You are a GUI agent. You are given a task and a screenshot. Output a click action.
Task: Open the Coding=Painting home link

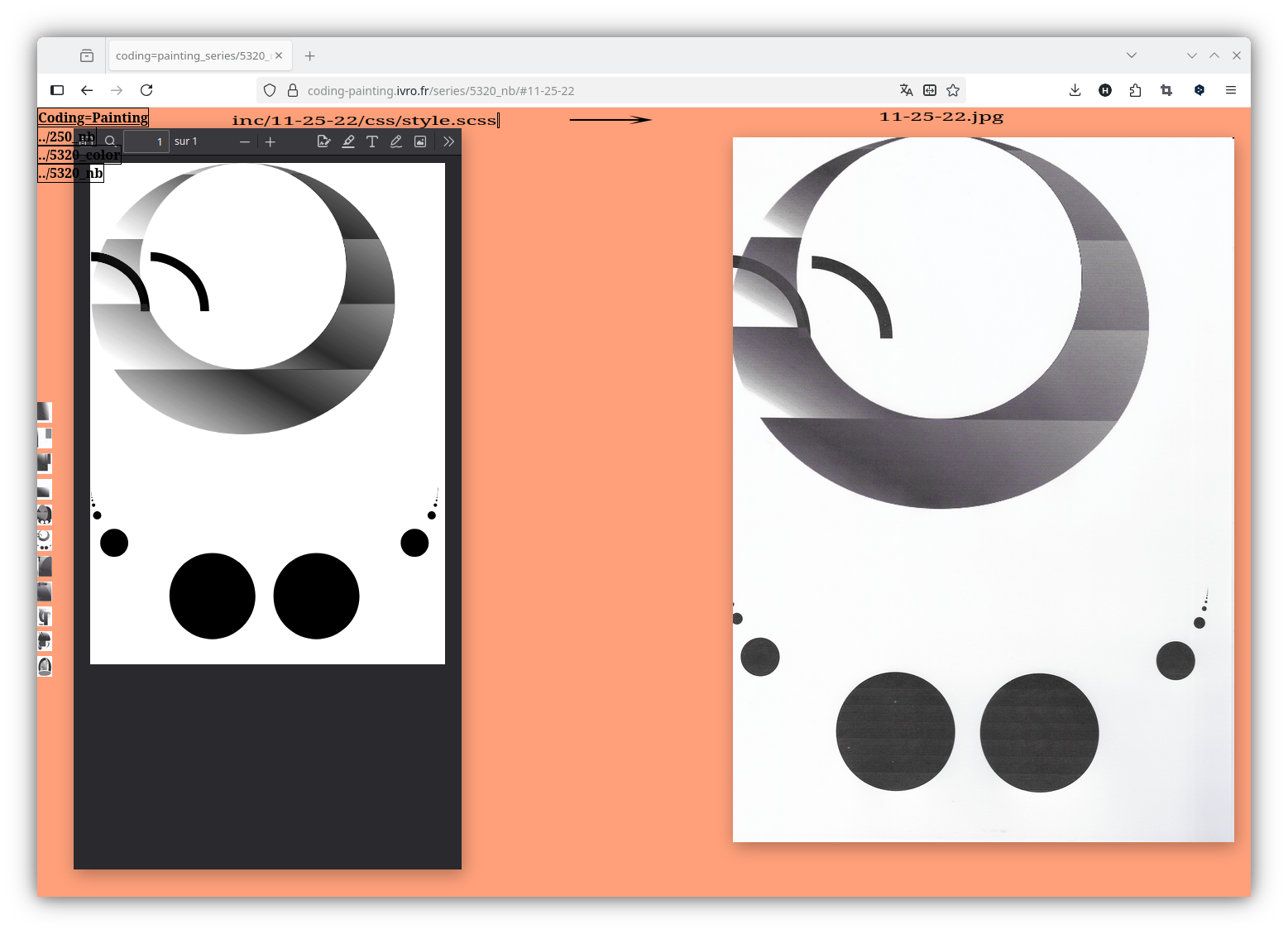pyautogui.click(x=93, y=117)
